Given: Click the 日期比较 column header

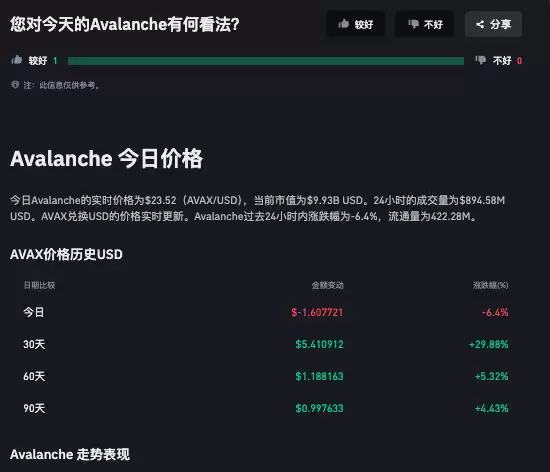Looking at the screenshot, I should pyautogui.click(x=39, y=285).
